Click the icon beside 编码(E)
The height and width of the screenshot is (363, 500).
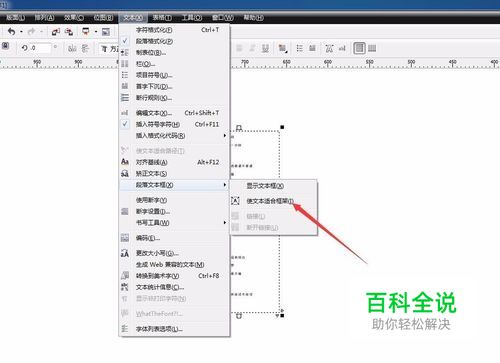point(125,238)
